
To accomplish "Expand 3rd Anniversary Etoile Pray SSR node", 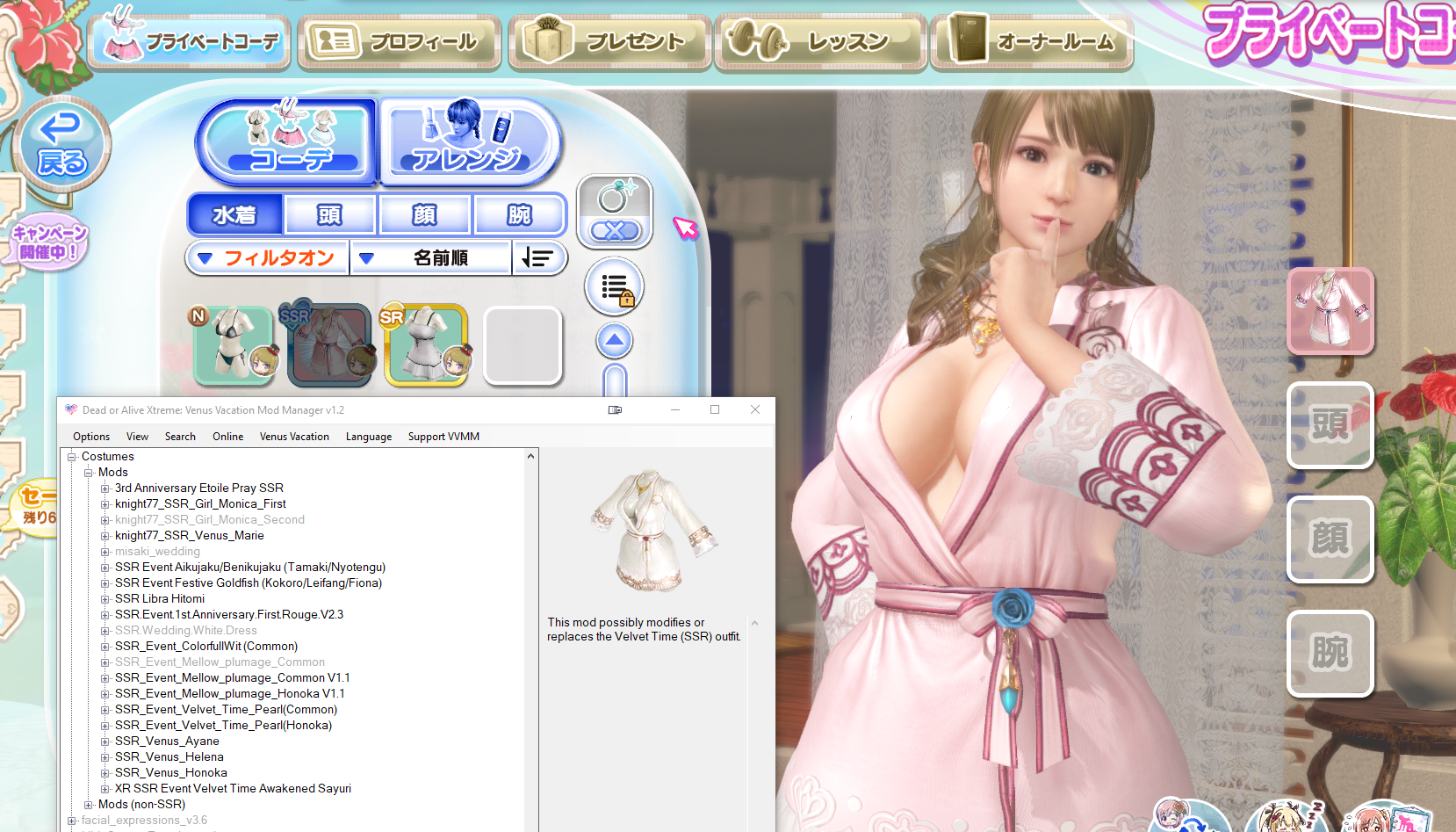I will click(105, 488).
